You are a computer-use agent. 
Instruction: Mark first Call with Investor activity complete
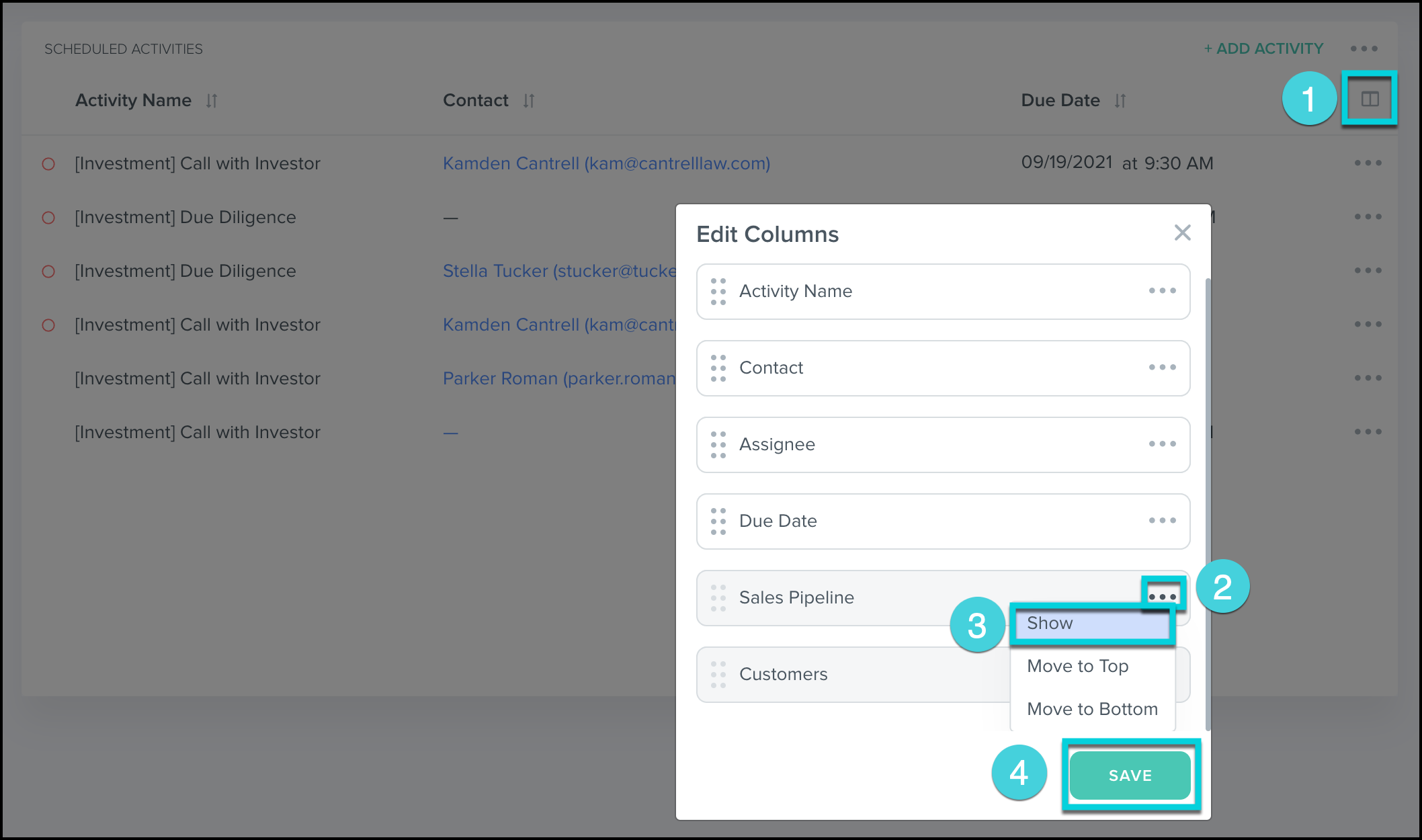click(48, 164)
